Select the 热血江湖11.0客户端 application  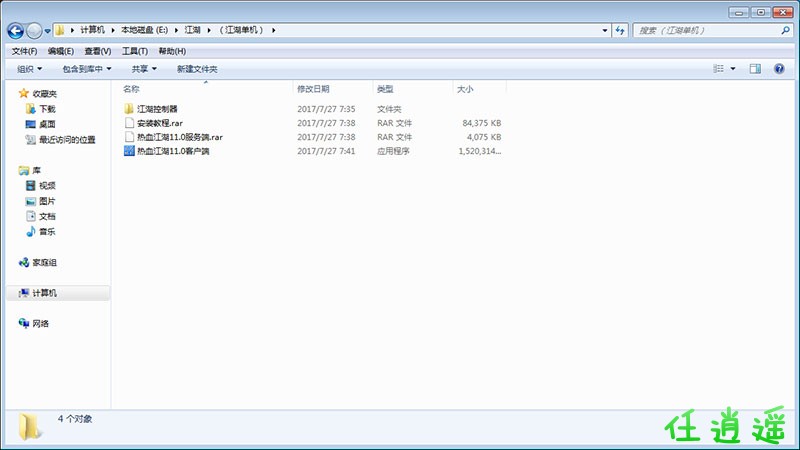pos(173,151)
